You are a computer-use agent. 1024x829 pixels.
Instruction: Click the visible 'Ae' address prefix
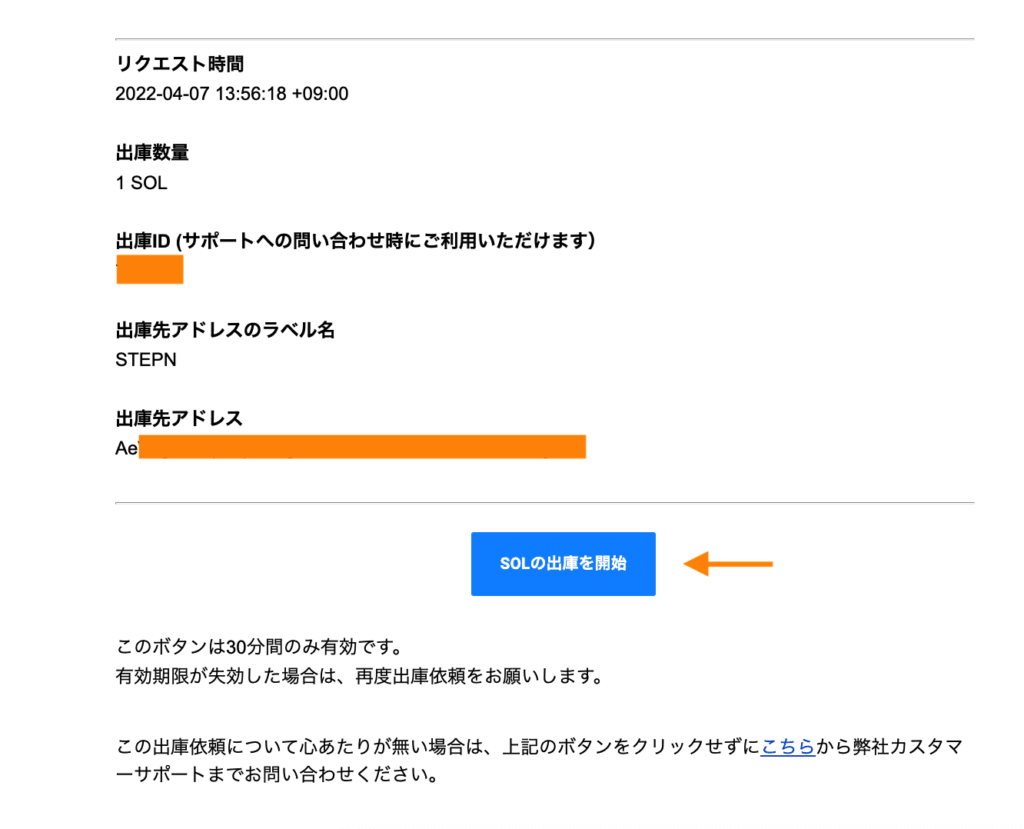127,448
